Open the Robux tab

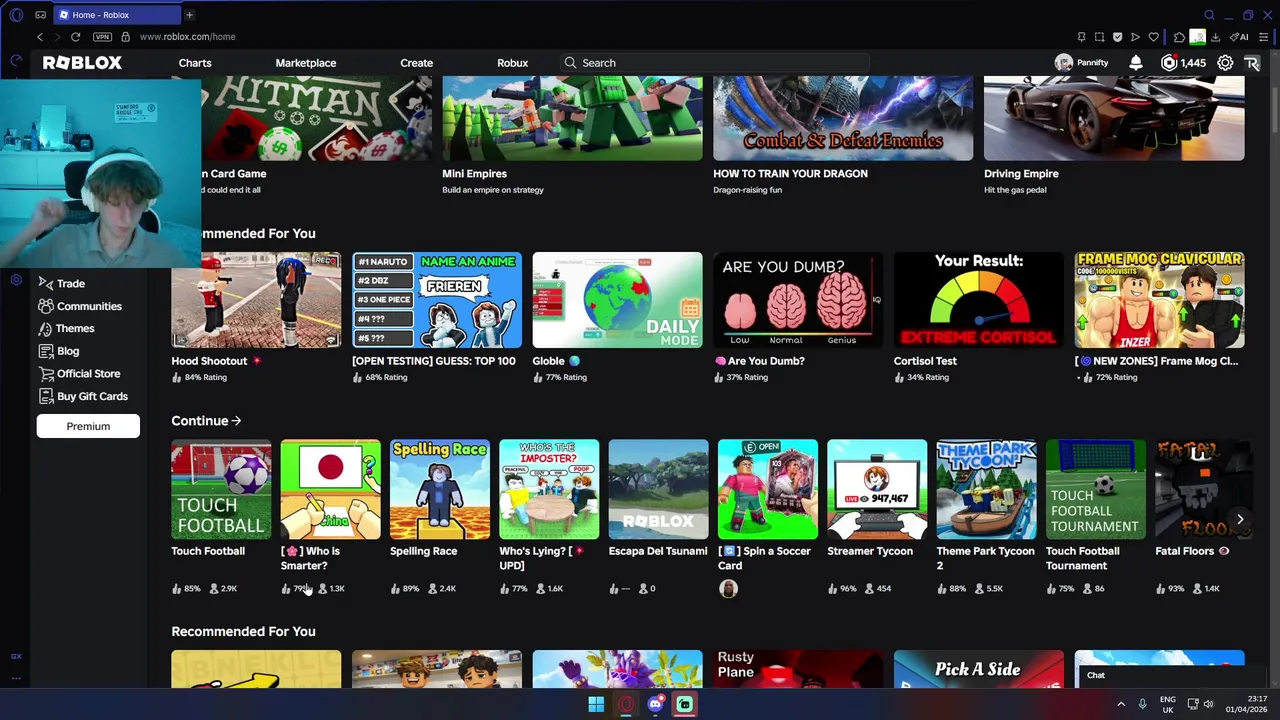513,63
